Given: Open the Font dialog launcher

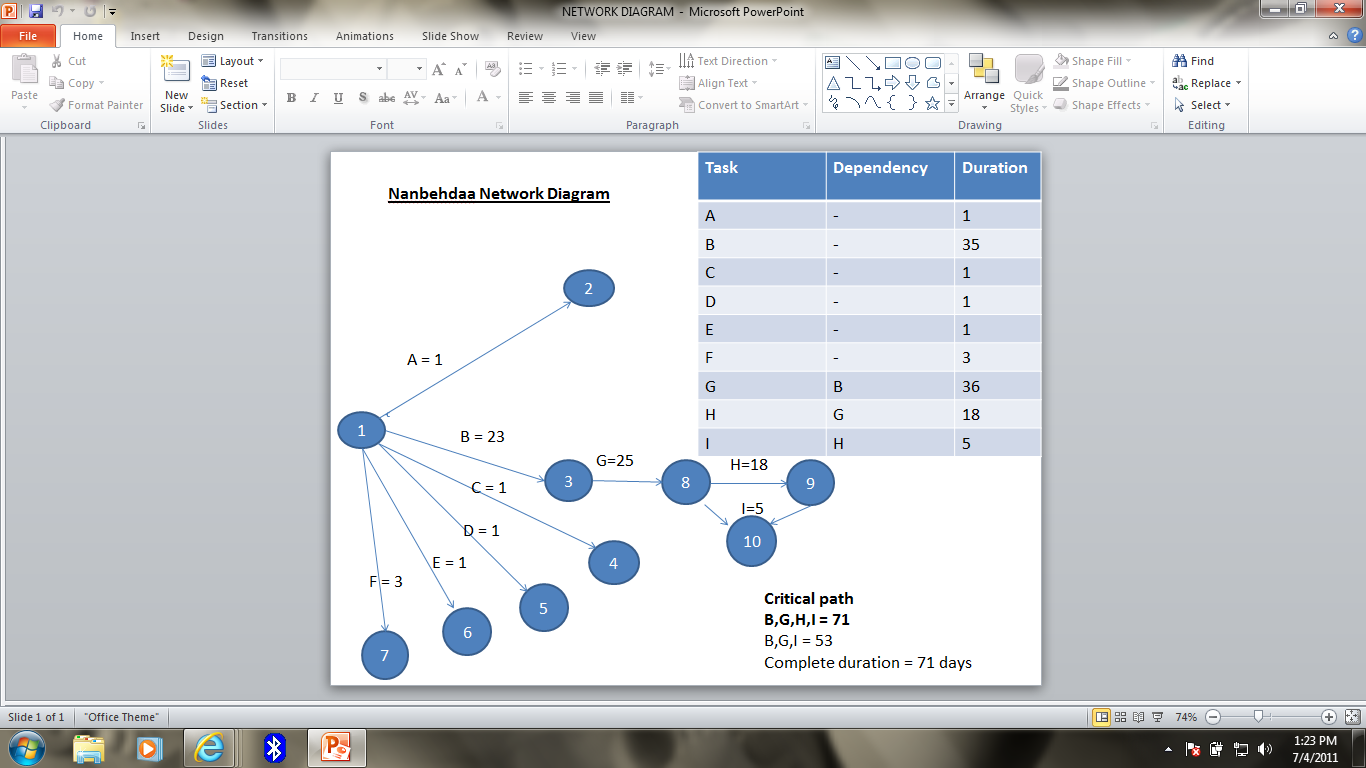Looking at the screenshot, I should click(x=499, y=126).
